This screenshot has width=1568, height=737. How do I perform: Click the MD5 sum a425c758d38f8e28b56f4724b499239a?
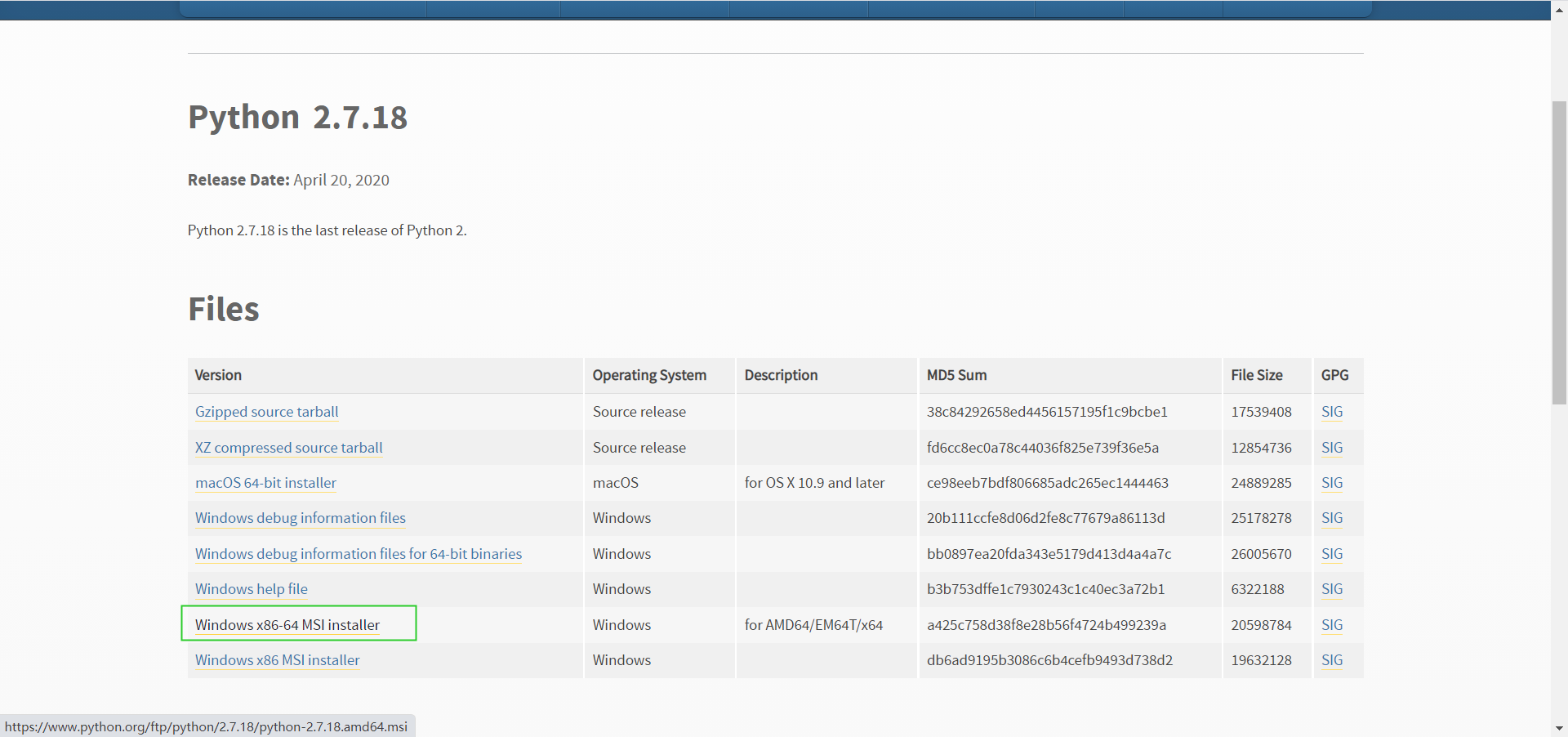pyautogui.click(x=1046, y=625)
